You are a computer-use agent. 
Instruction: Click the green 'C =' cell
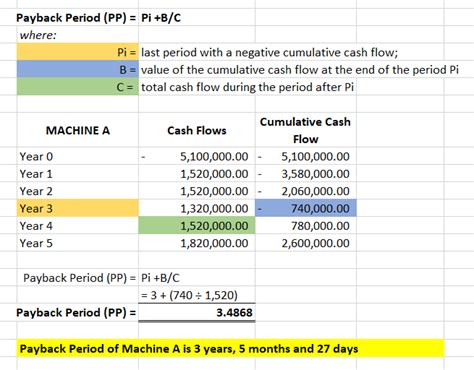coord(77,87)
